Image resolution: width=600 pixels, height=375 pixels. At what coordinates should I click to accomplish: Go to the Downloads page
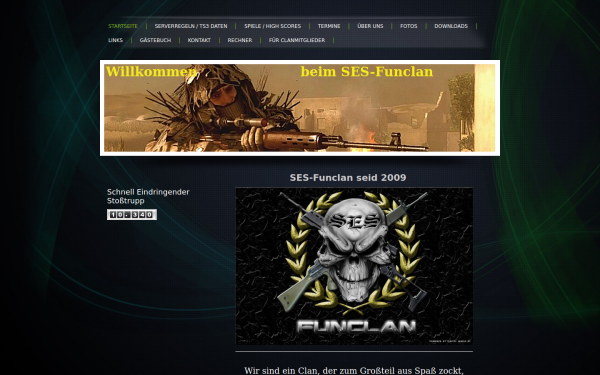tap(451, 26)
